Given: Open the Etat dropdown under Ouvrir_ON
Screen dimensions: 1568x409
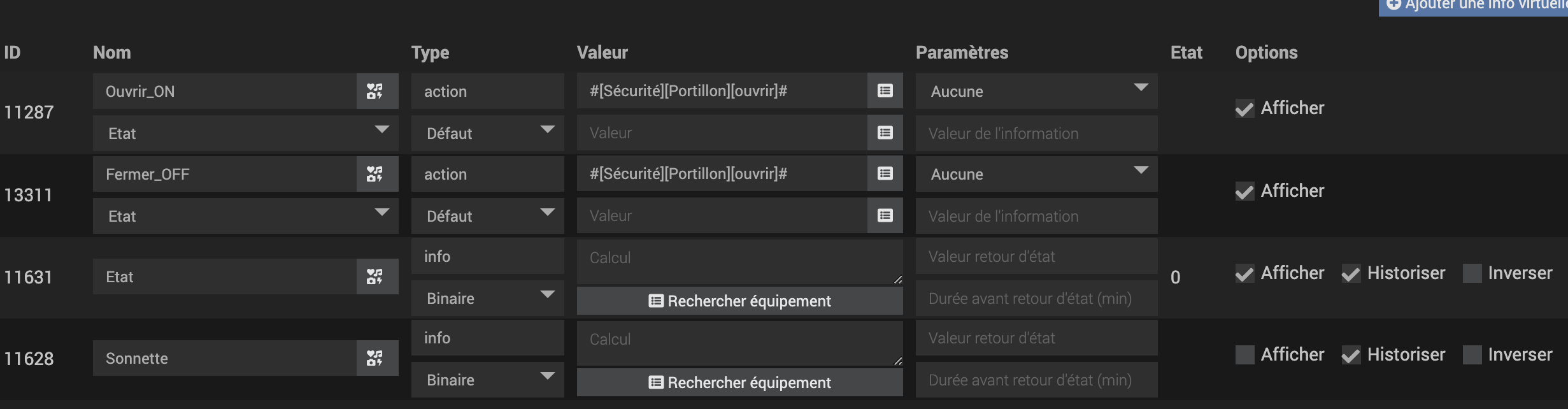Looking at the screenshot, I should 245,133.
